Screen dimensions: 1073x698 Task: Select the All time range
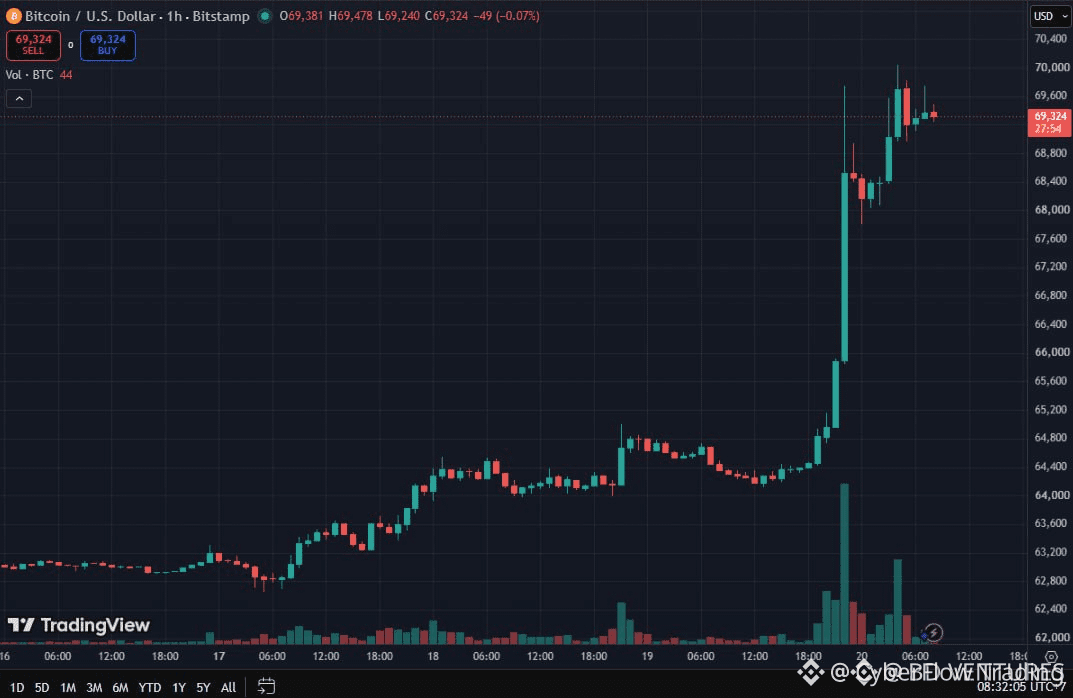pos(229,687)
